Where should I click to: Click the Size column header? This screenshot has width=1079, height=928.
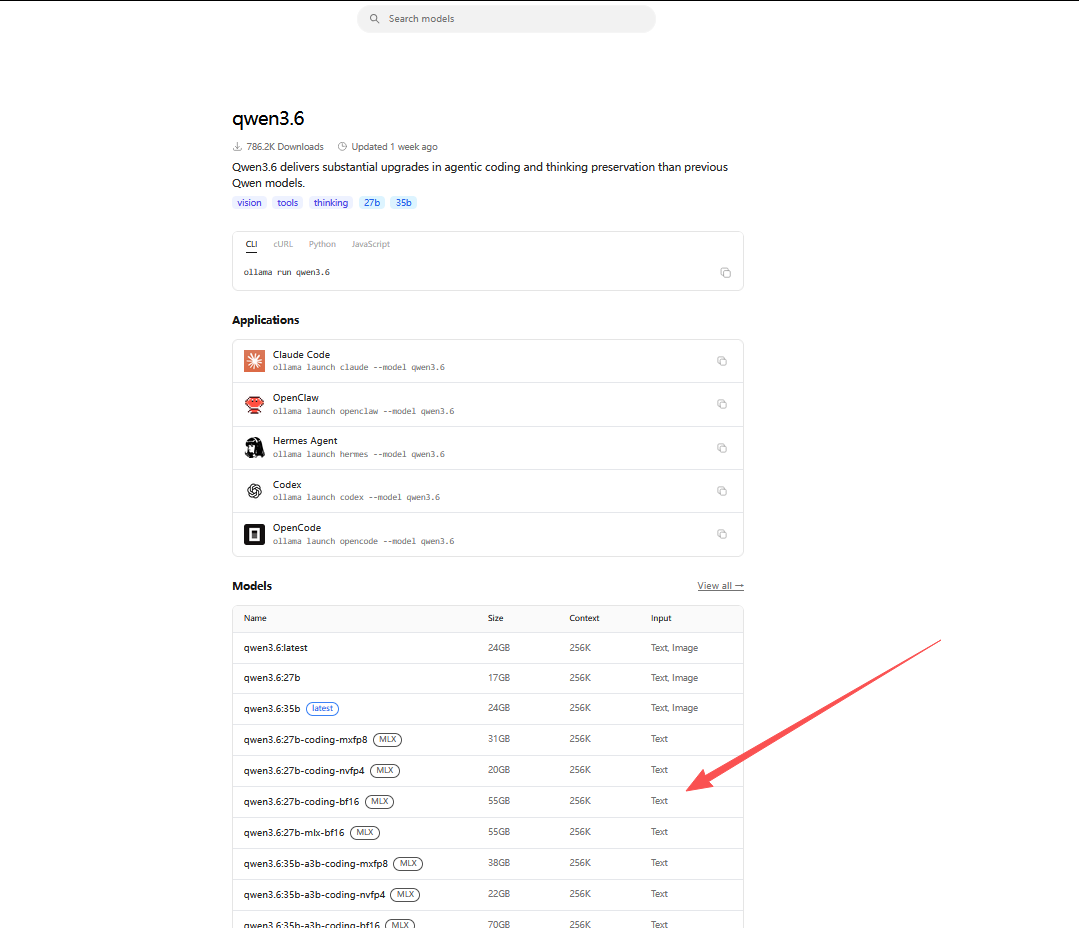(x=495, y=618)
